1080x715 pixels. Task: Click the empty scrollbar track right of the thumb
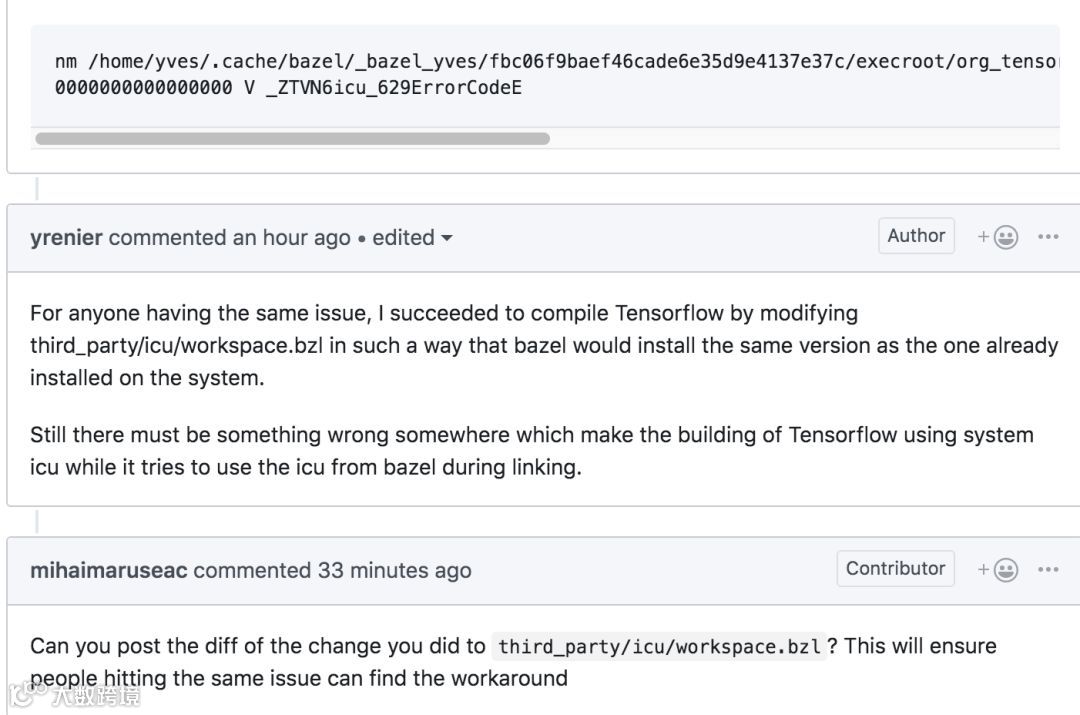coord(800,139)
